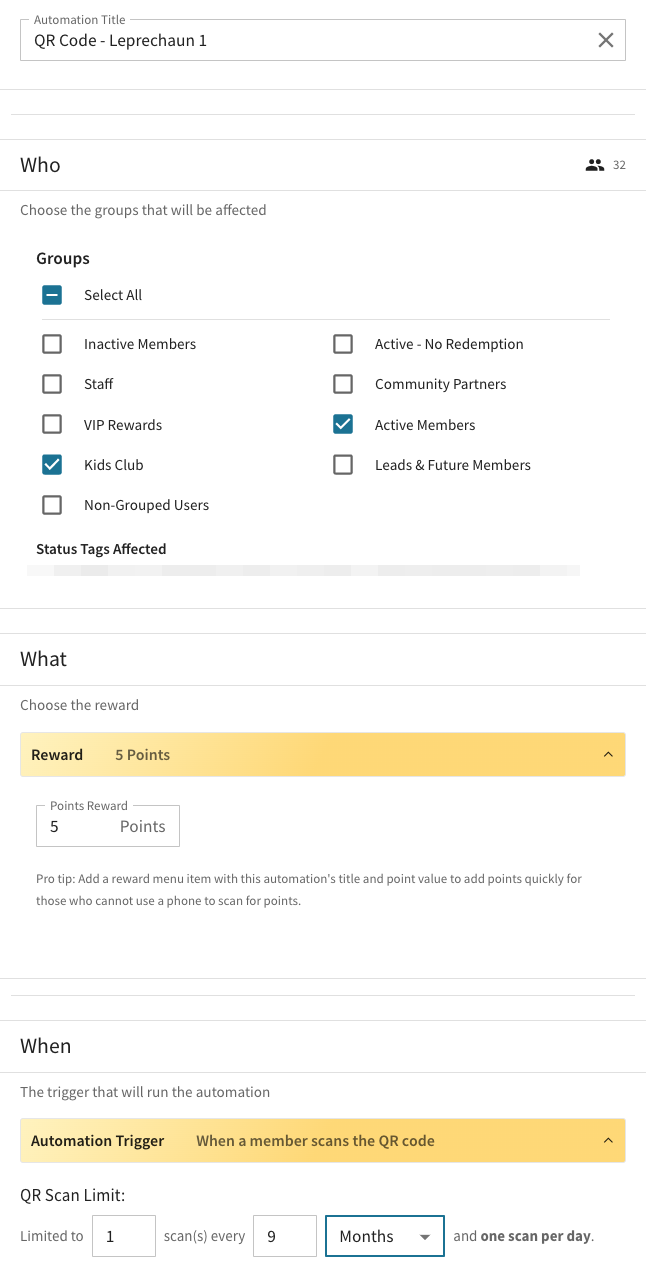
Task: Click the member count 32 text
Action: click(619, 165)
